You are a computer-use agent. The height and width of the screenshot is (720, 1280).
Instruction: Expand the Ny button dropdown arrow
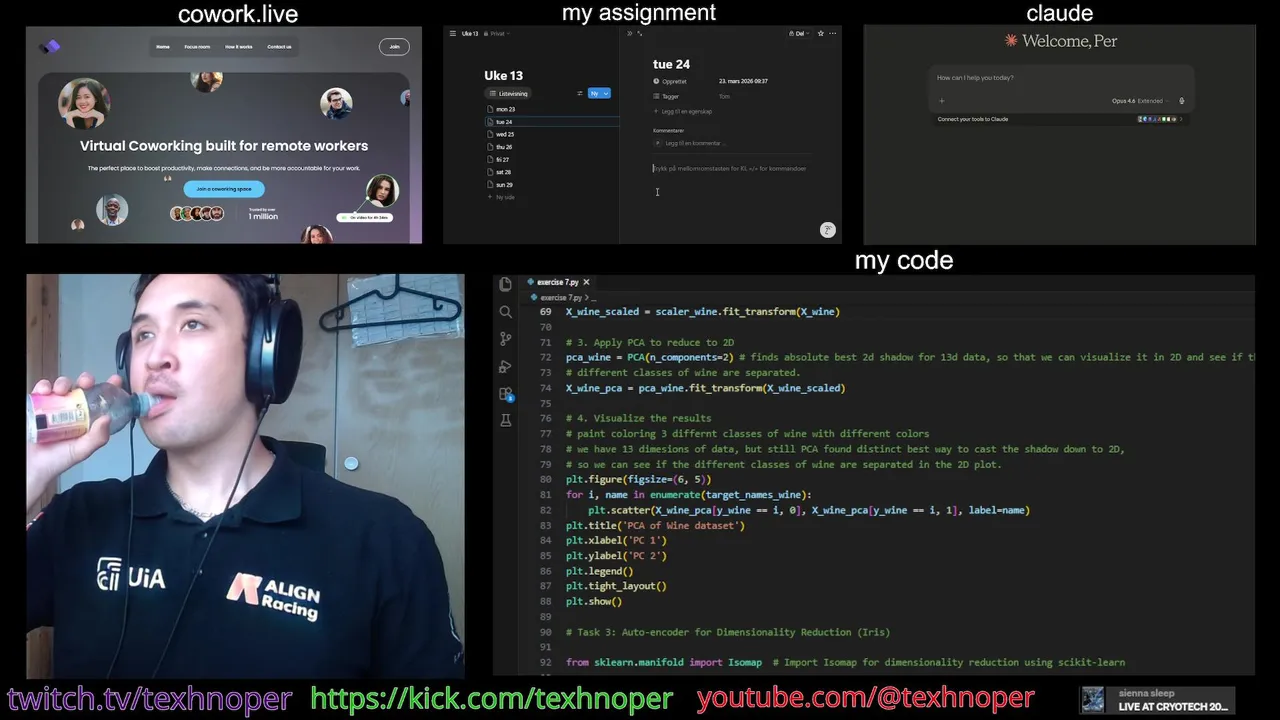[606, 93]
